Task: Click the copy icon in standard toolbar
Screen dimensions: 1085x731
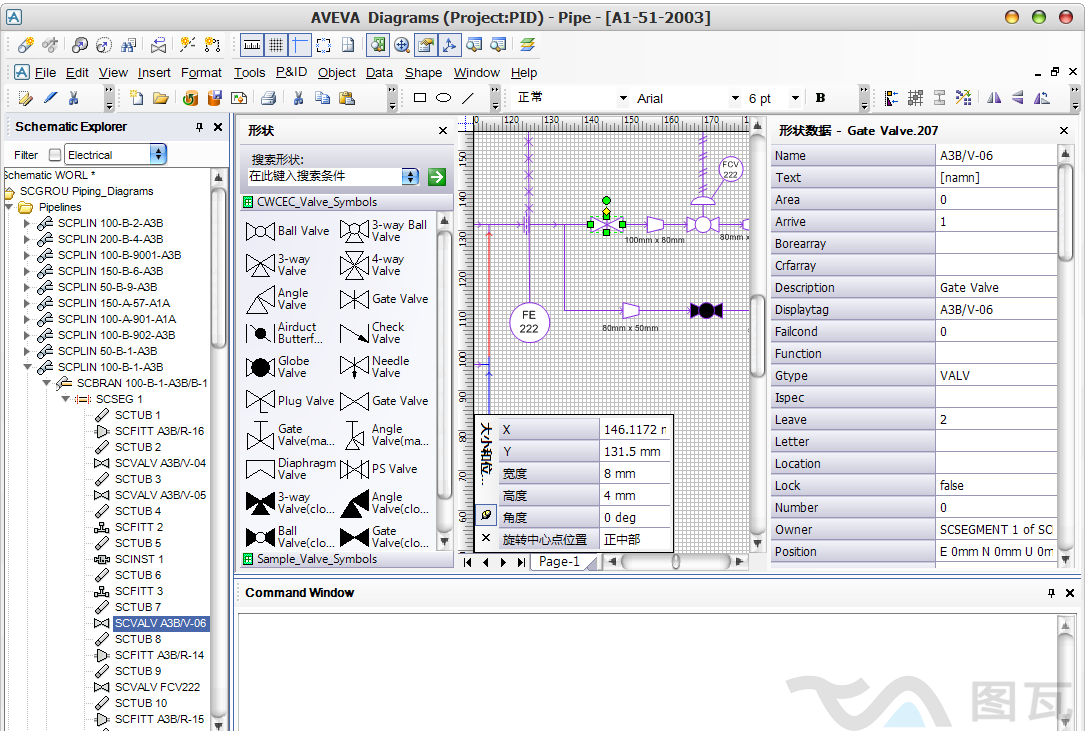Action: [x=322, y=98]
